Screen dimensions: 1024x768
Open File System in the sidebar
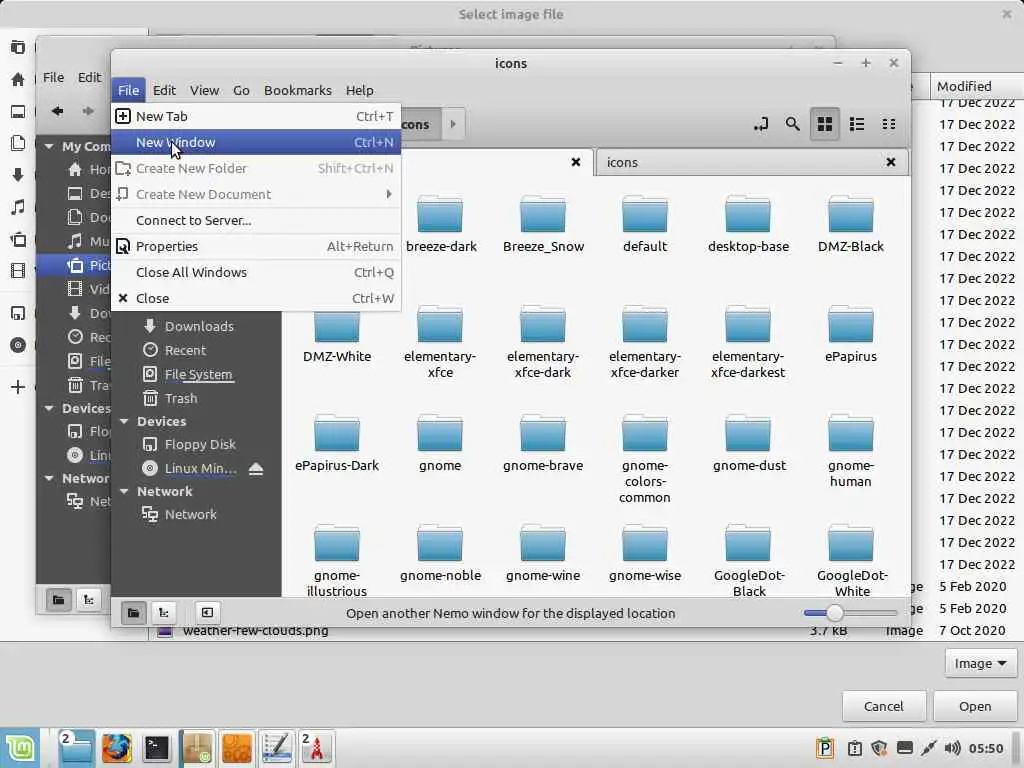(199, 374)
